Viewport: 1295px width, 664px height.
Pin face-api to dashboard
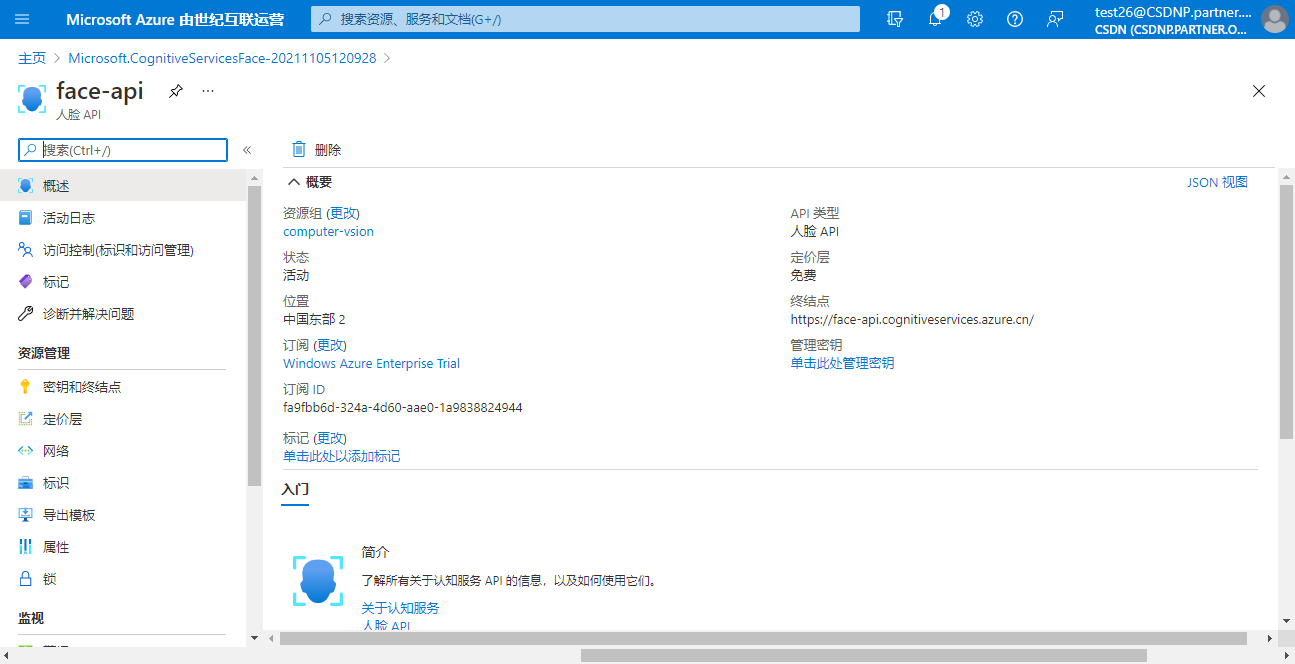176,91
